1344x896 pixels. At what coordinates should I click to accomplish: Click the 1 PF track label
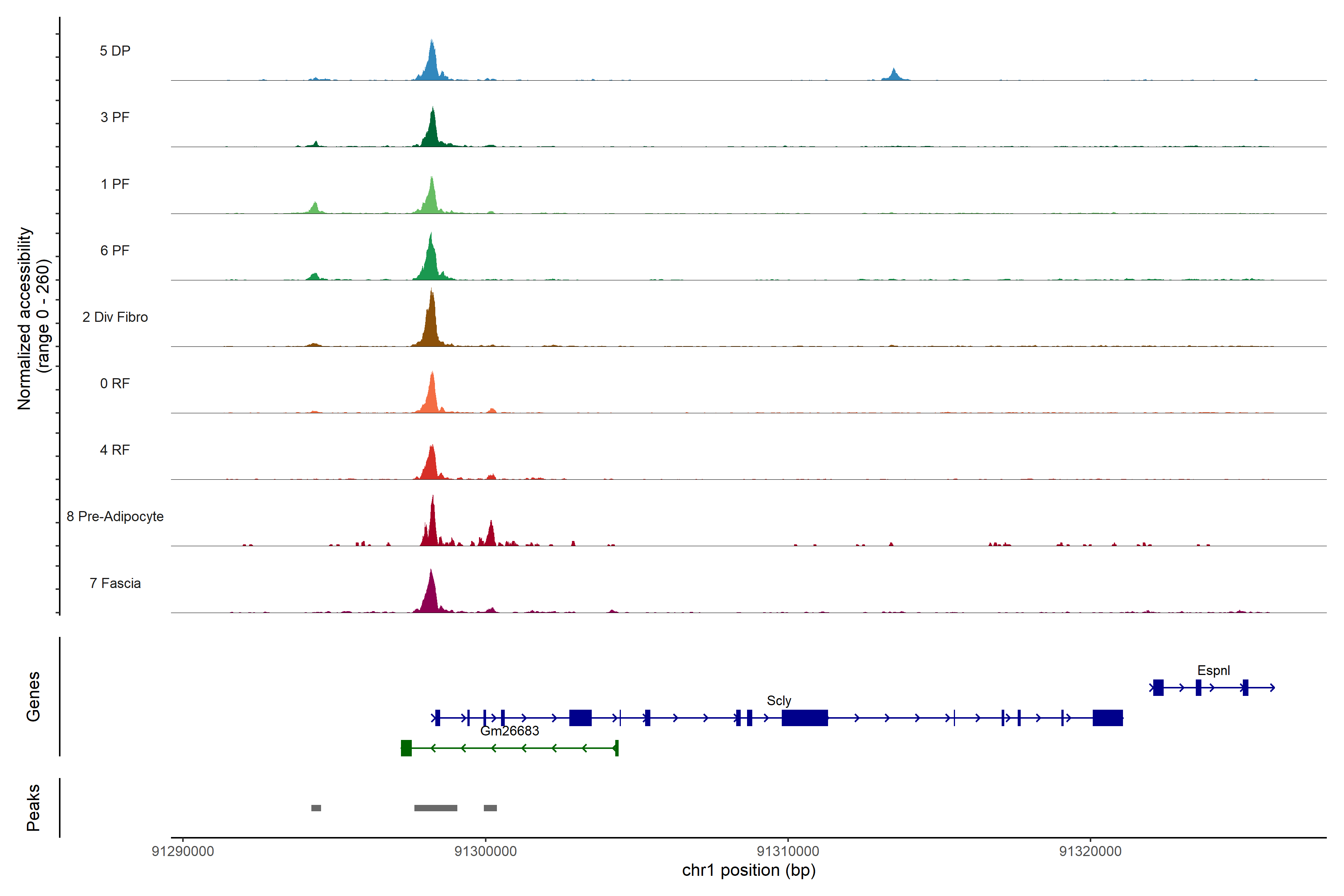(115, 184)
